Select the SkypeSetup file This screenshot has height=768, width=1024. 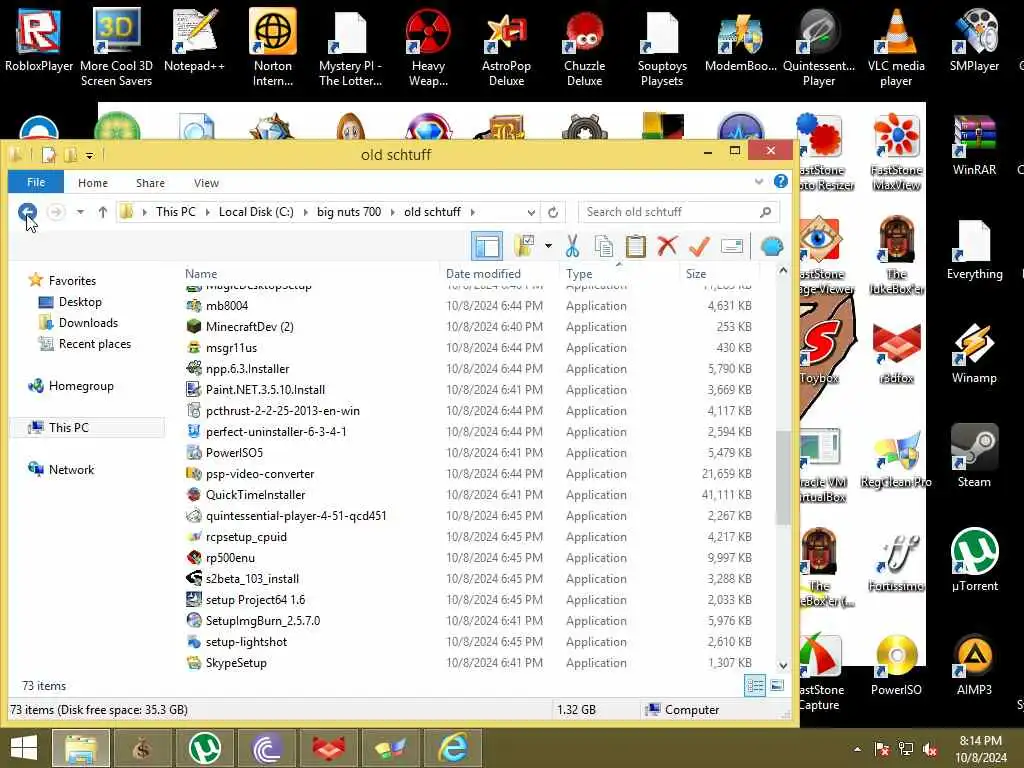point(236,663)
